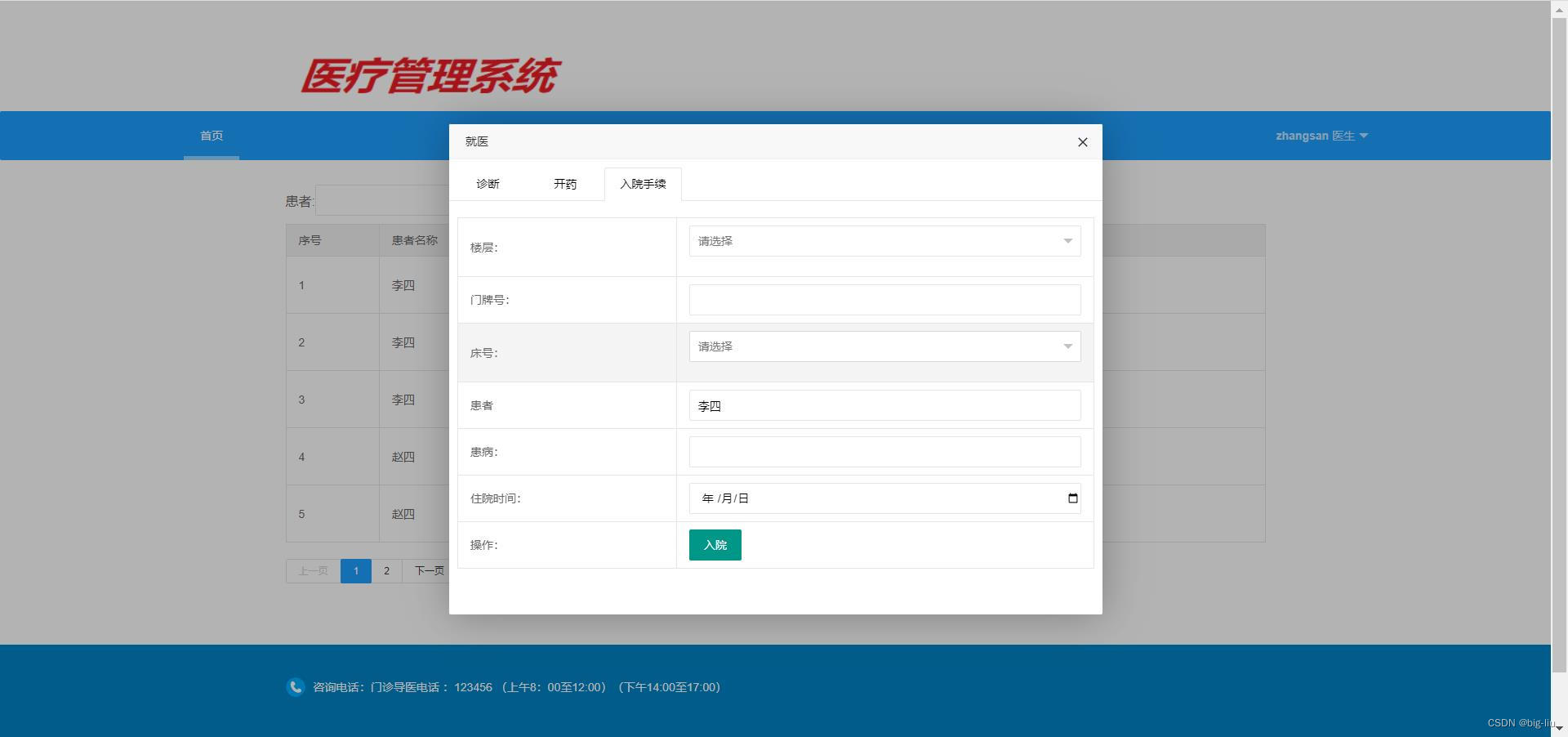Click 序号 column header

310,240
